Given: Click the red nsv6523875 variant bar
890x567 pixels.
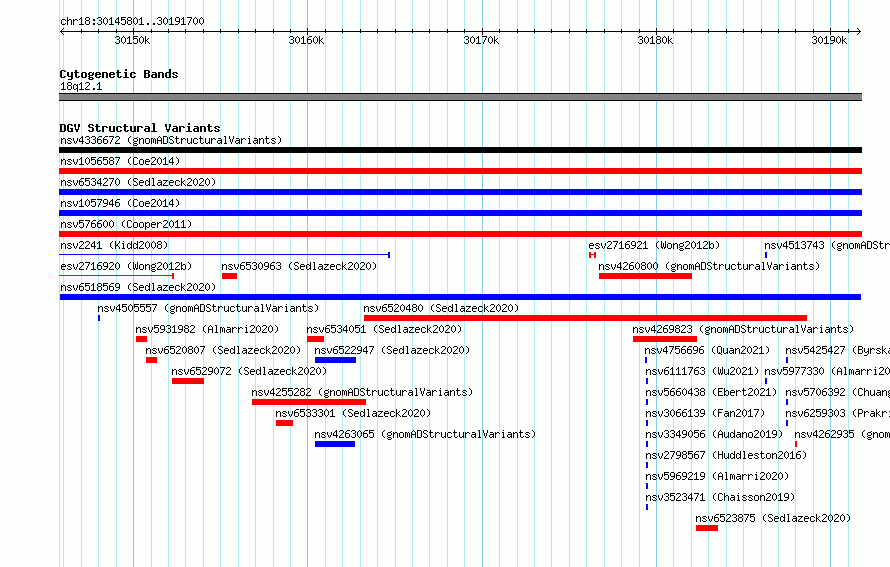Looking at the screenshot, I should pos(707,528).
